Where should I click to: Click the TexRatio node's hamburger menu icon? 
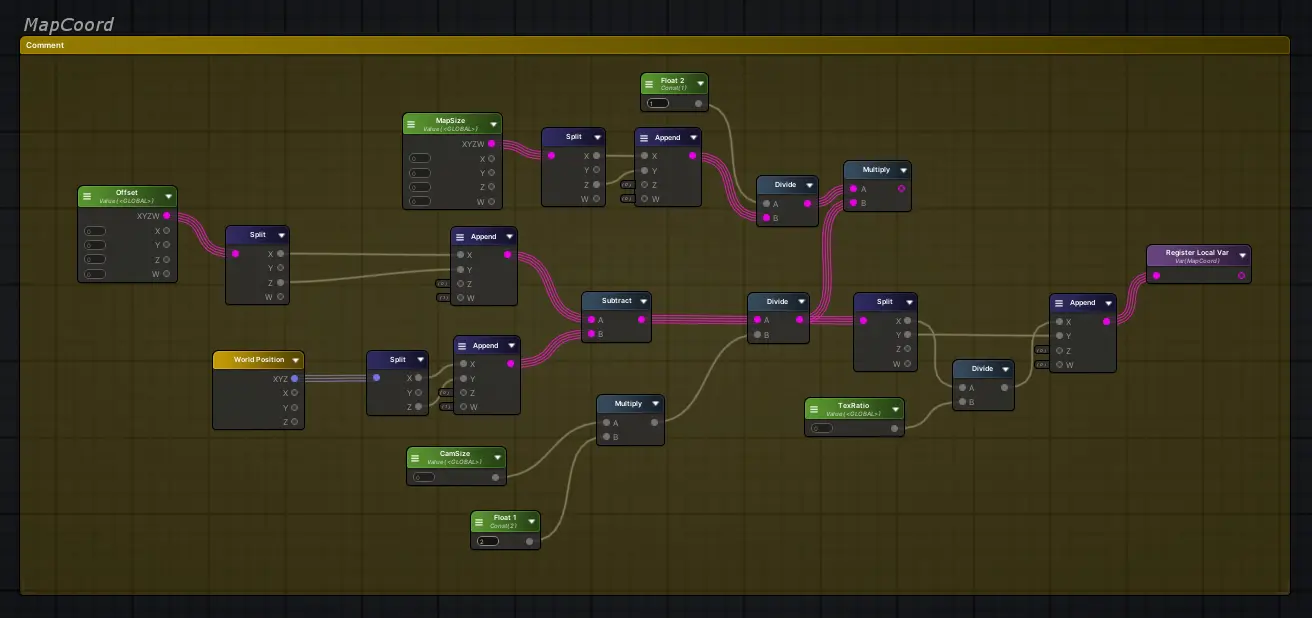(814, 409)
